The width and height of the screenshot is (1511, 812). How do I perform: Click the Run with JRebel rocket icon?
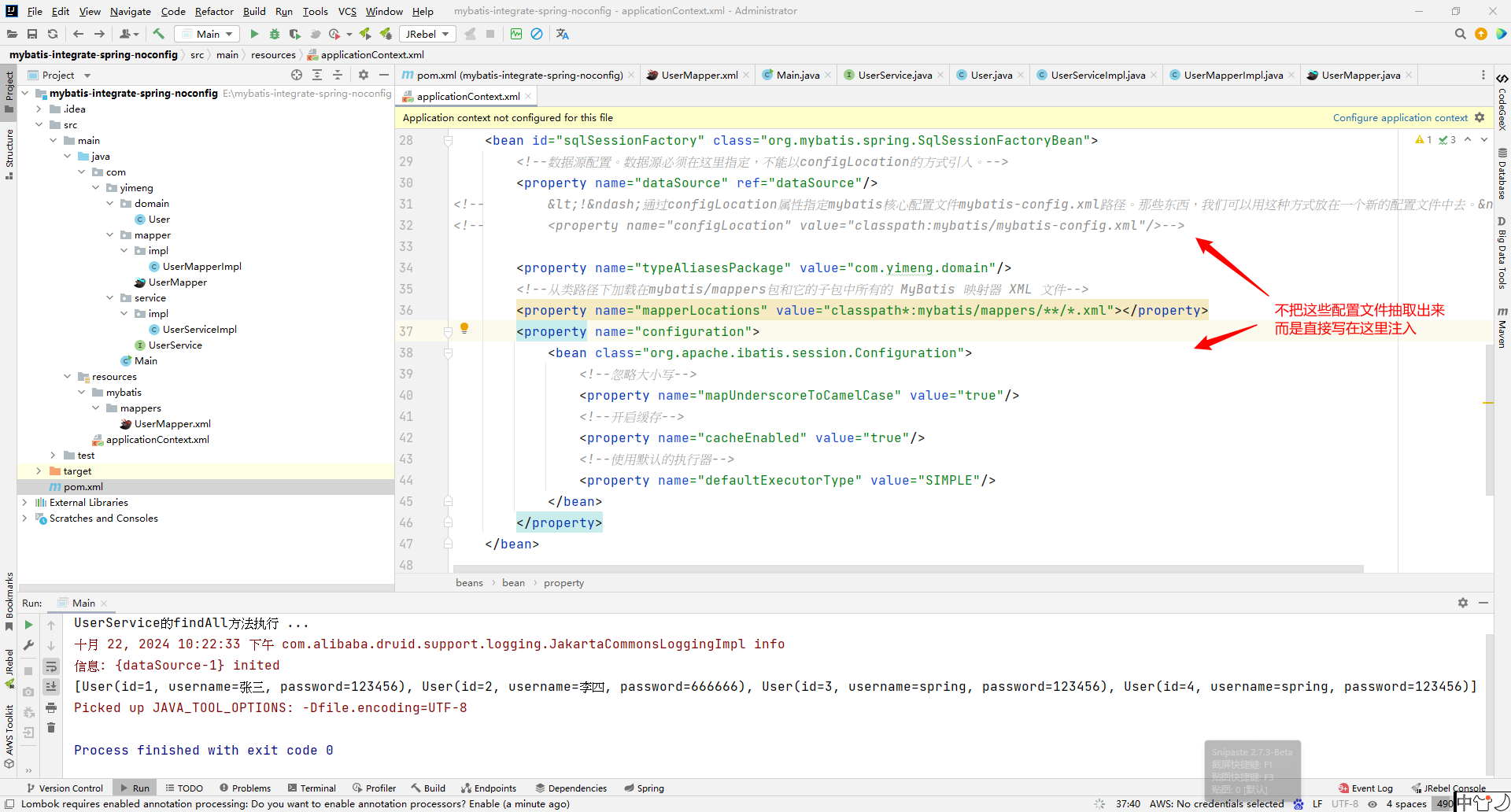tap(365, 34)
